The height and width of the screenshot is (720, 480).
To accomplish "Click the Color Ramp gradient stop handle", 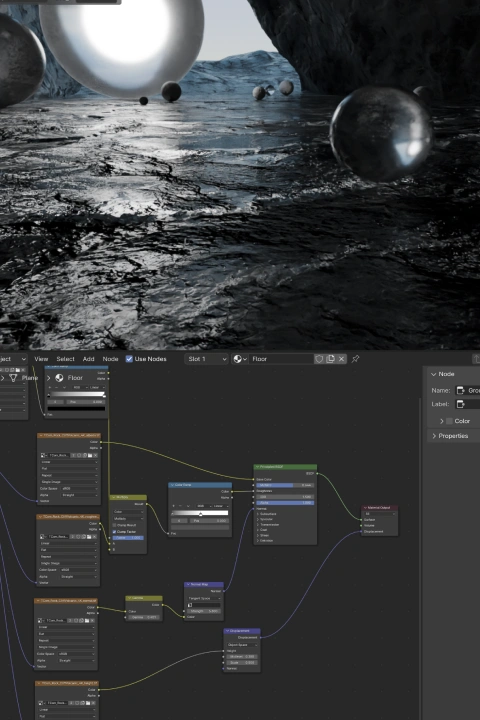I will pyautogui.click(x=201, y=514).
